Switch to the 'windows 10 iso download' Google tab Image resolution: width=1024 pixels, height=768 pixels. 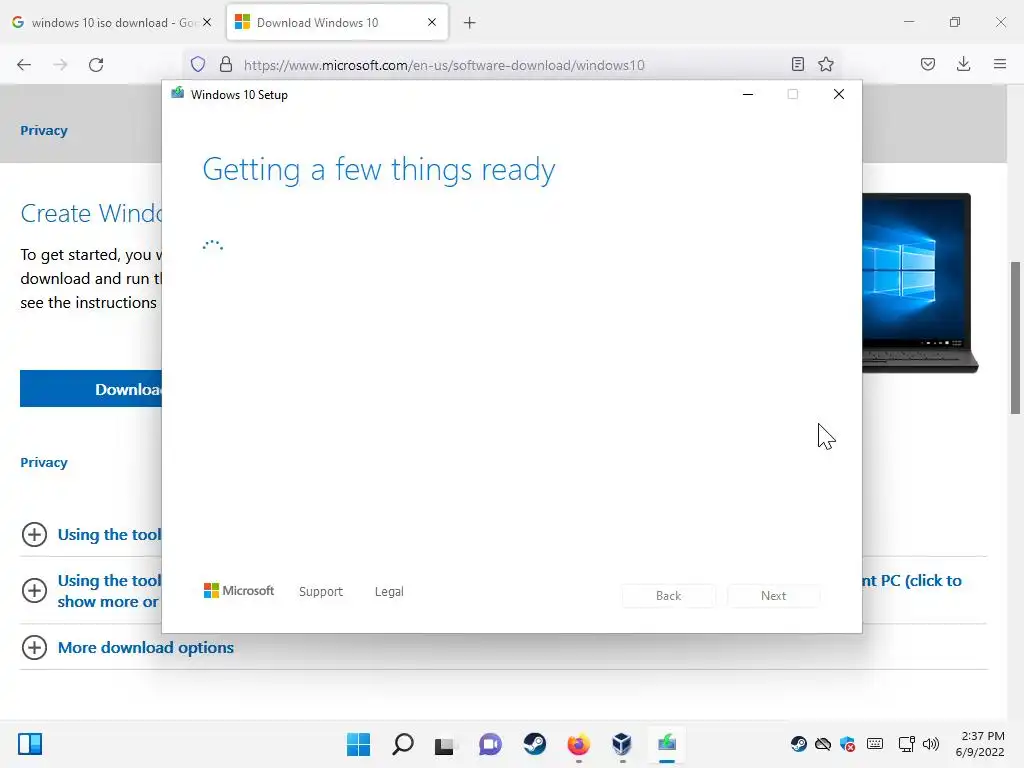coord(112,22)
